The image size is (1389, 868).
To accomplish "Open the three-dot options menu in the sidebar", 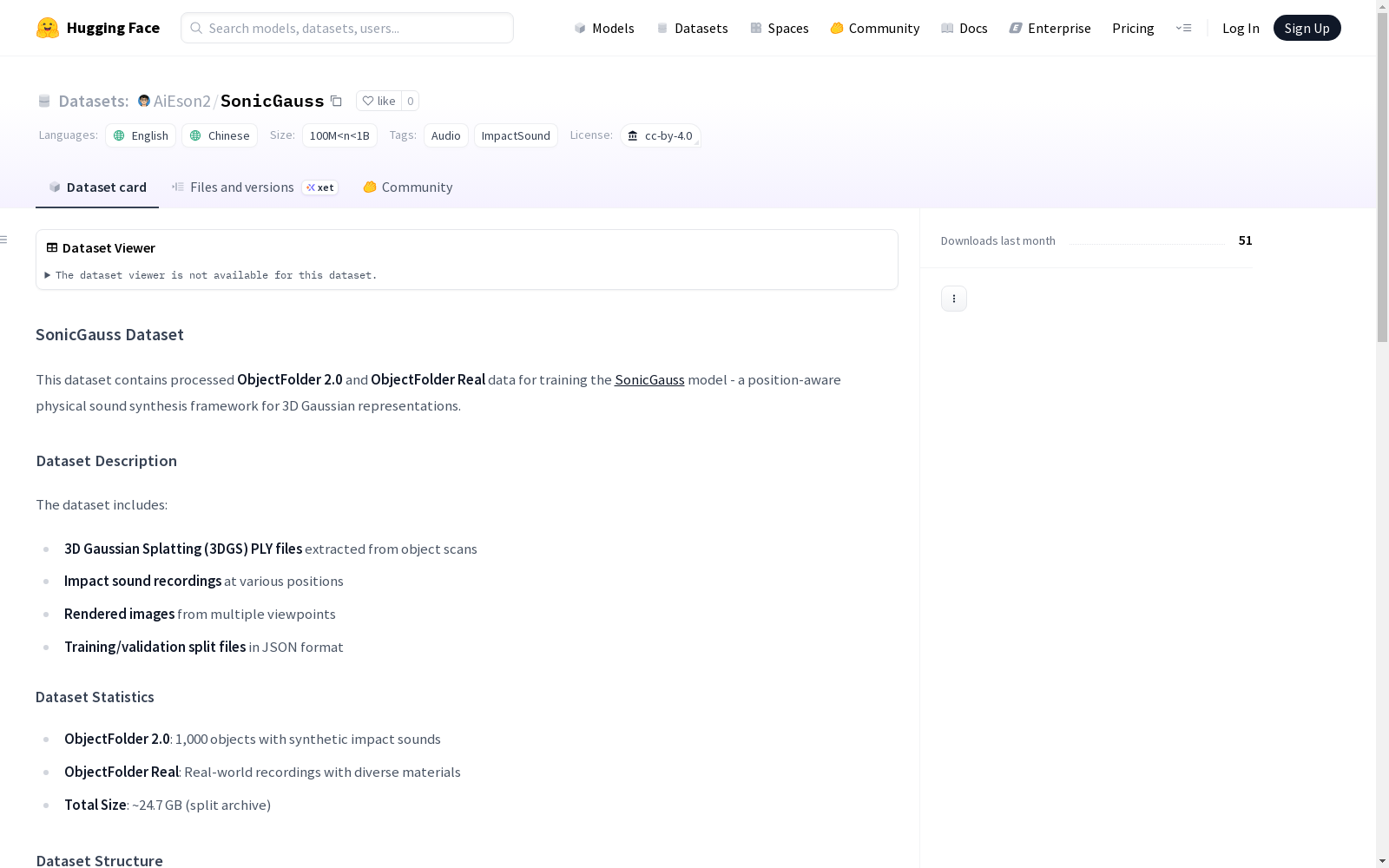I will point(954,299).
